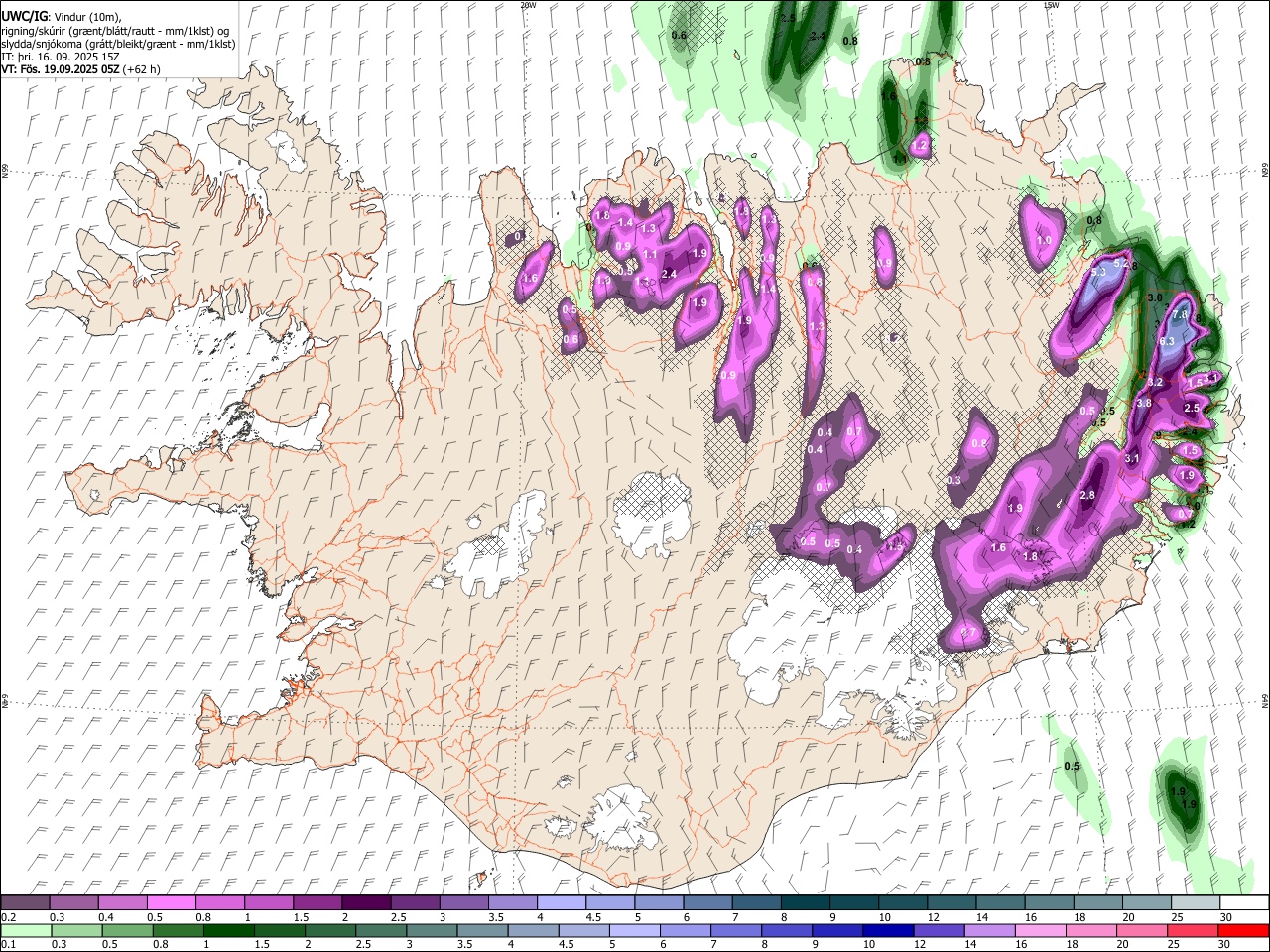
Task: Click the 6.3 precipitation value on the map
Action: (x=1167, y=341)
